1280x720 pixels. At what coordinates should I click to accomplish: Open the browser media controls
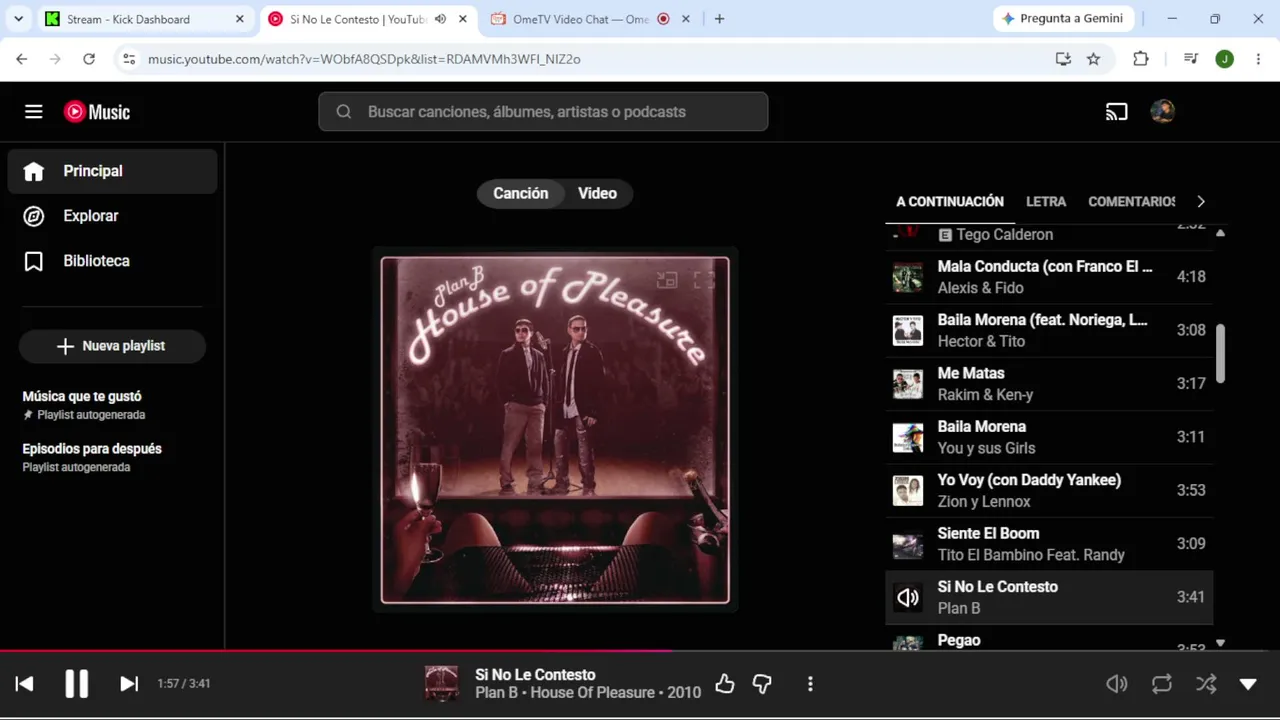click(x=1190, y=59)
